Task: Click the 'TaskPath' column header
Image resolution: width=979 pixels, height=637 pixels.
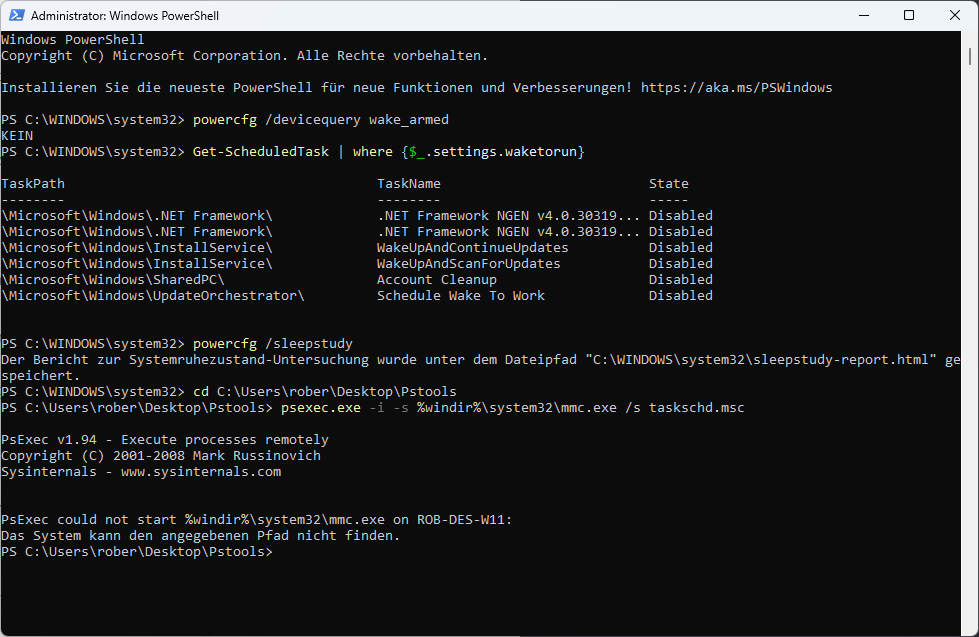Action: click(x=33, y=184)
